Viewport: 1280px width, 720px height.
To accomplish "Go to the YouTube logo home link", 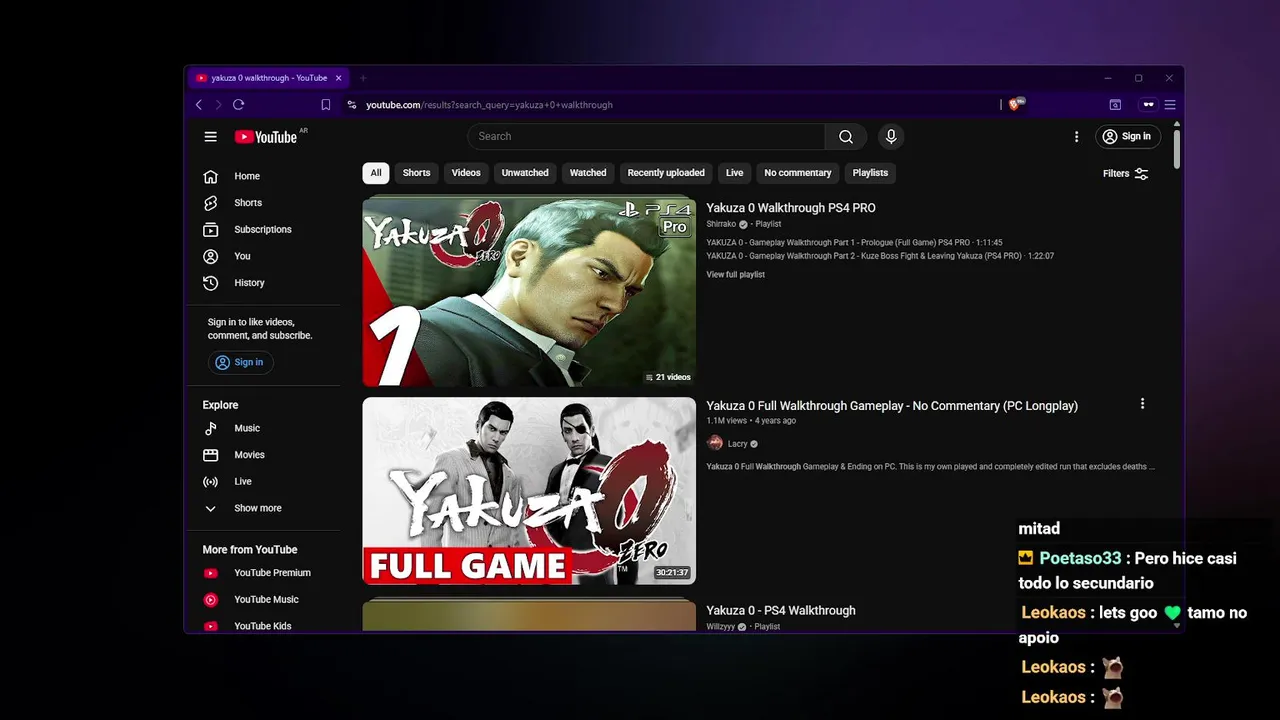I will (x=266, y=137).
